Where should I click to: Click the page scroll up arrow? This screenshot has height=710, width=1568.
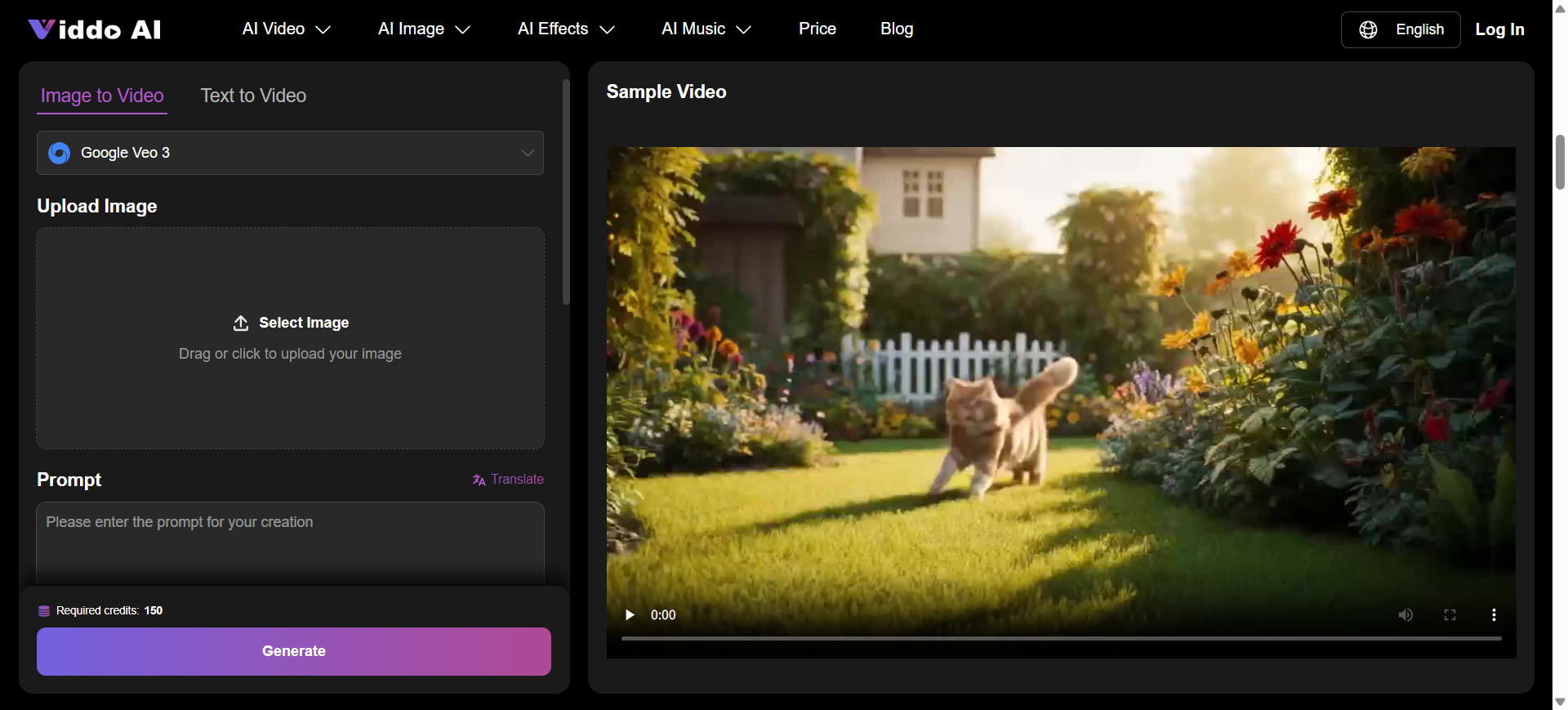coord(1560,8)
